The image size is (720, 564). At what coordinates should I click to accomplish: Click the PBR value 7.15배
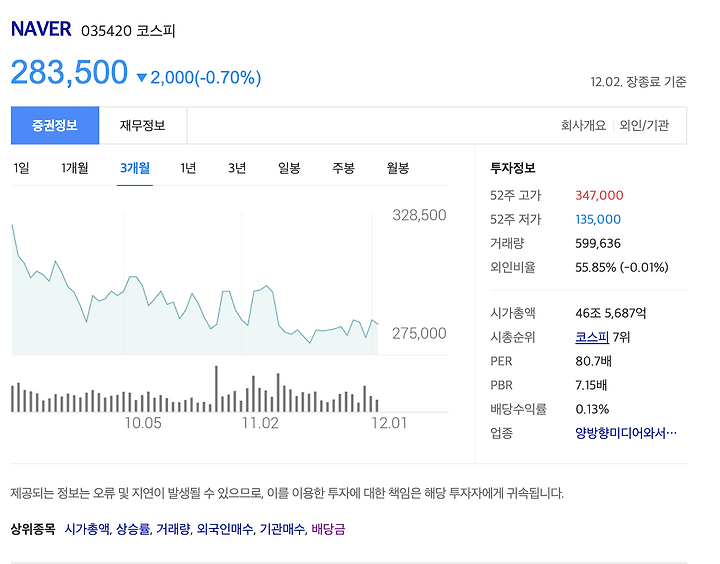pyautogui.click(x=591, y=385)
